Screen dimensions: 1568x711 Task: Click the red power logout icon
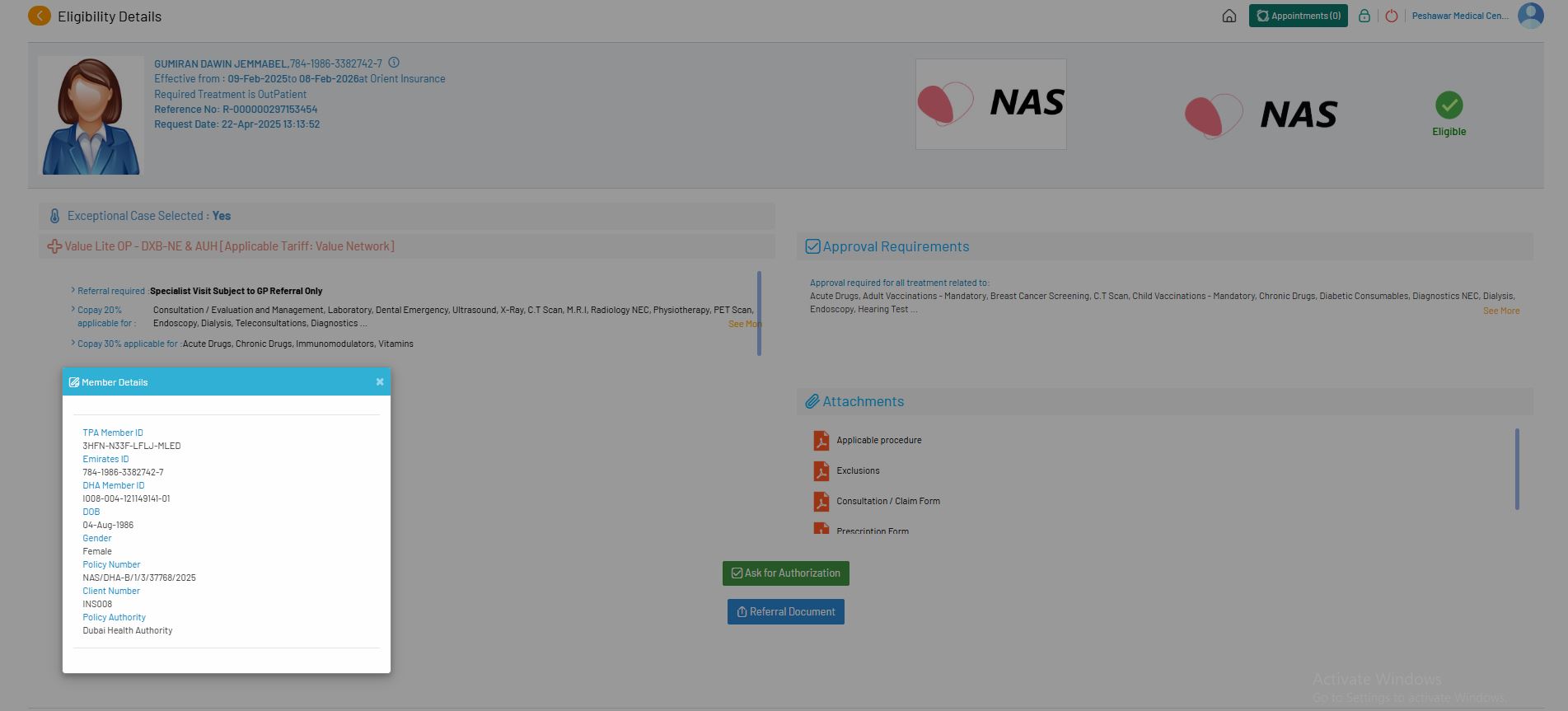(1392, 16)
